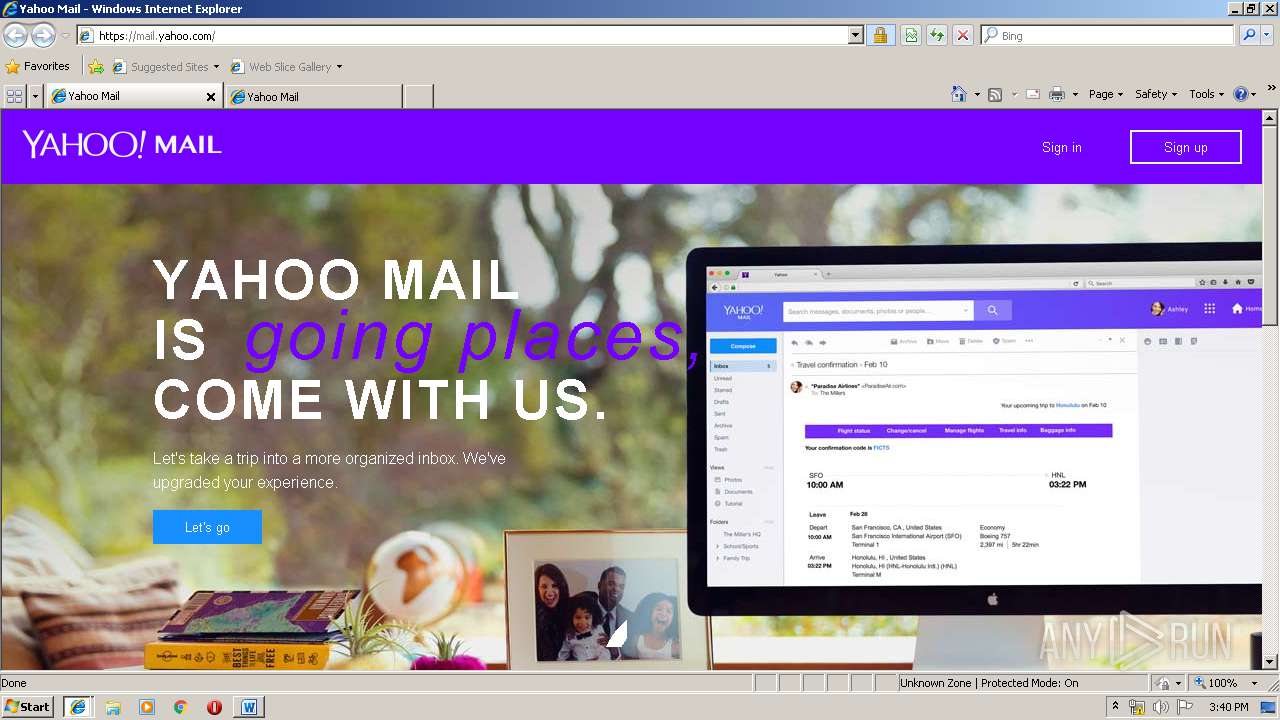Expand the command bar overflow chevron
This screenshot has height=720, width=1280.
point(1271,90)
